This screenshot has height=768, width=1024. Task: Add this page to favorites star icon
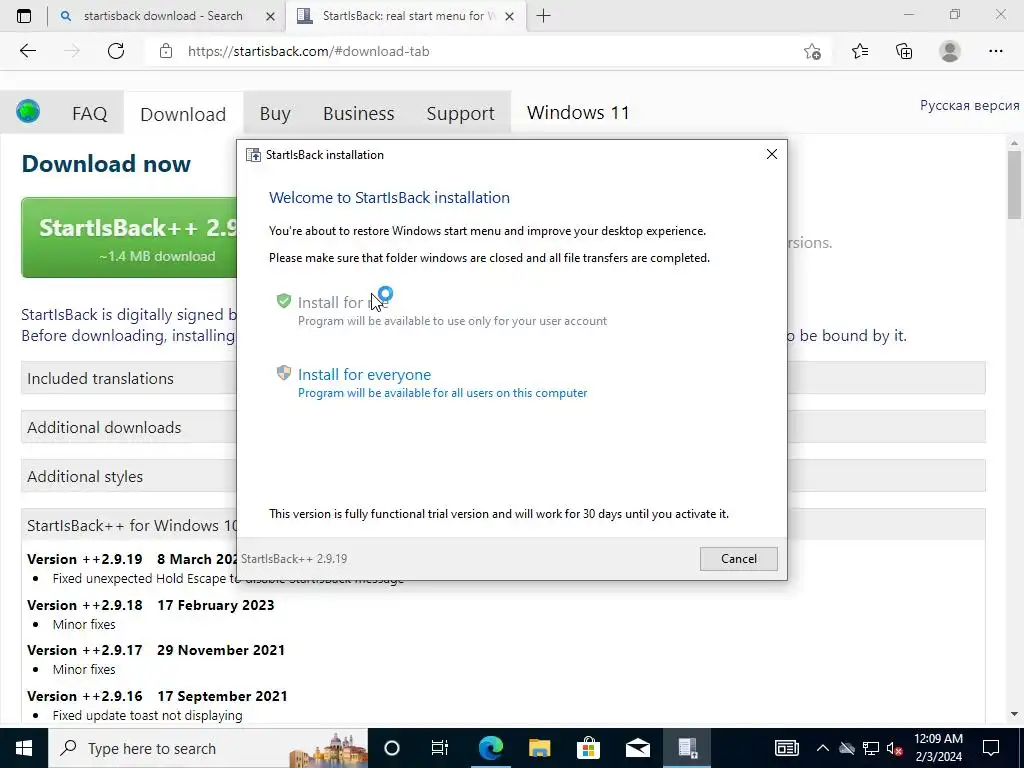(812, 51)
